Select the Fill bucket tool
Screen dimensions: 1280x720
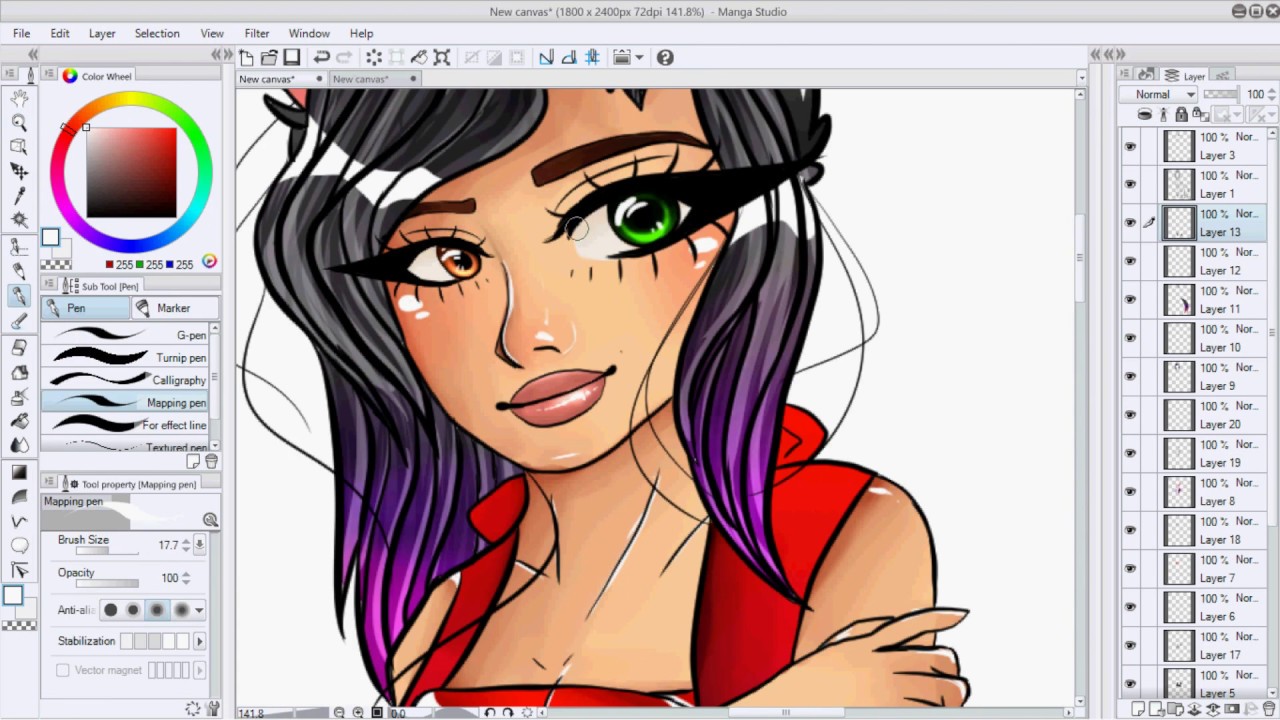(19, 422)
